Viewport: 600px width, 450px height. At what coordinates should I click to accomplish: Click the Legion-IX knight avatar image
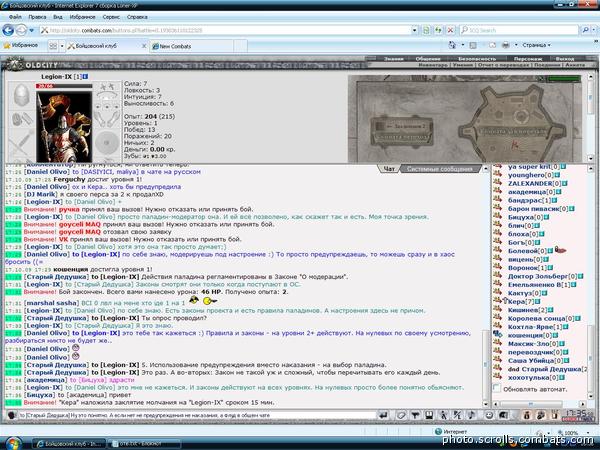pos(64,126)
